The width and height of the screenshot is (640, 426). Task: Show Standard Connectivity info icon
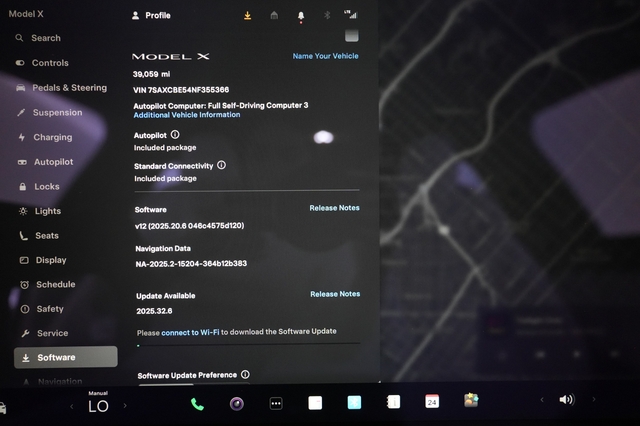coord(221,165)
